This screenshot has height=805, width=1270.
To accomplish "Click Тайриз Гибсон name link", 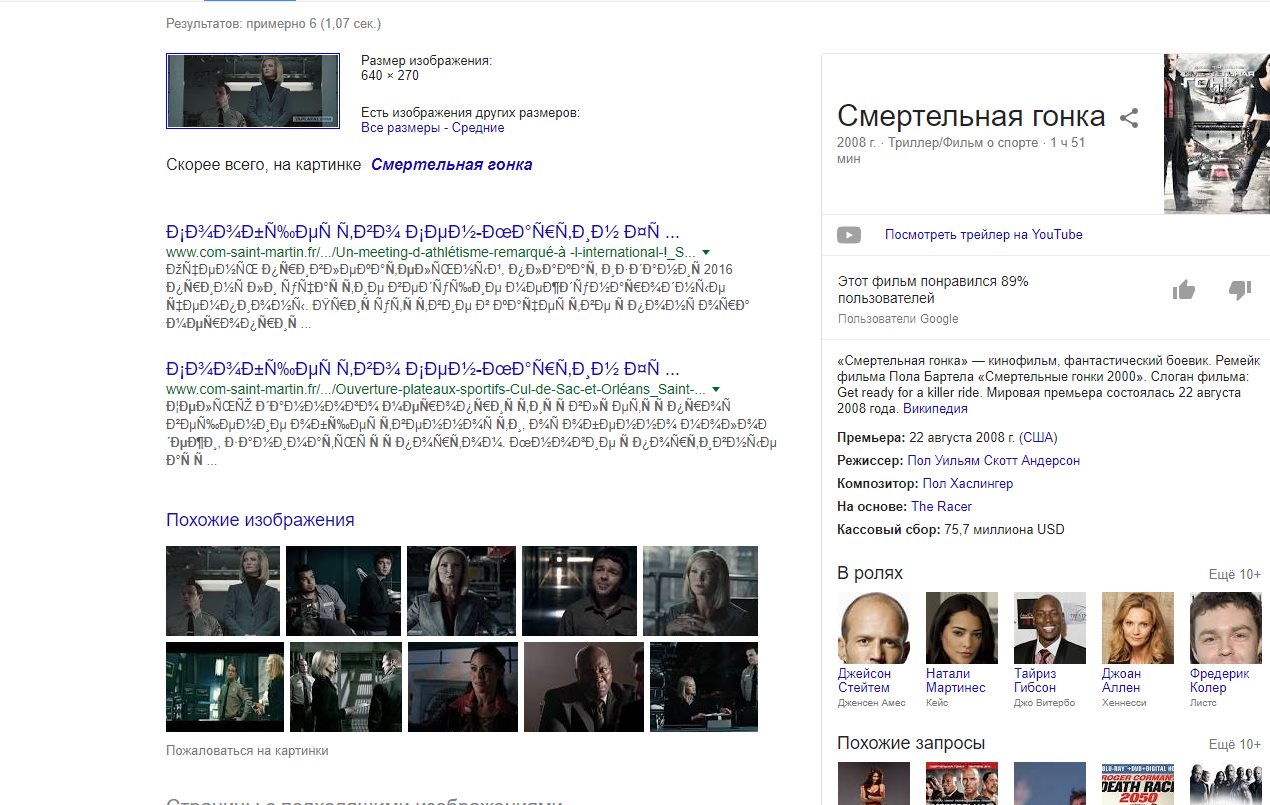I will [x=1035, y=681].
